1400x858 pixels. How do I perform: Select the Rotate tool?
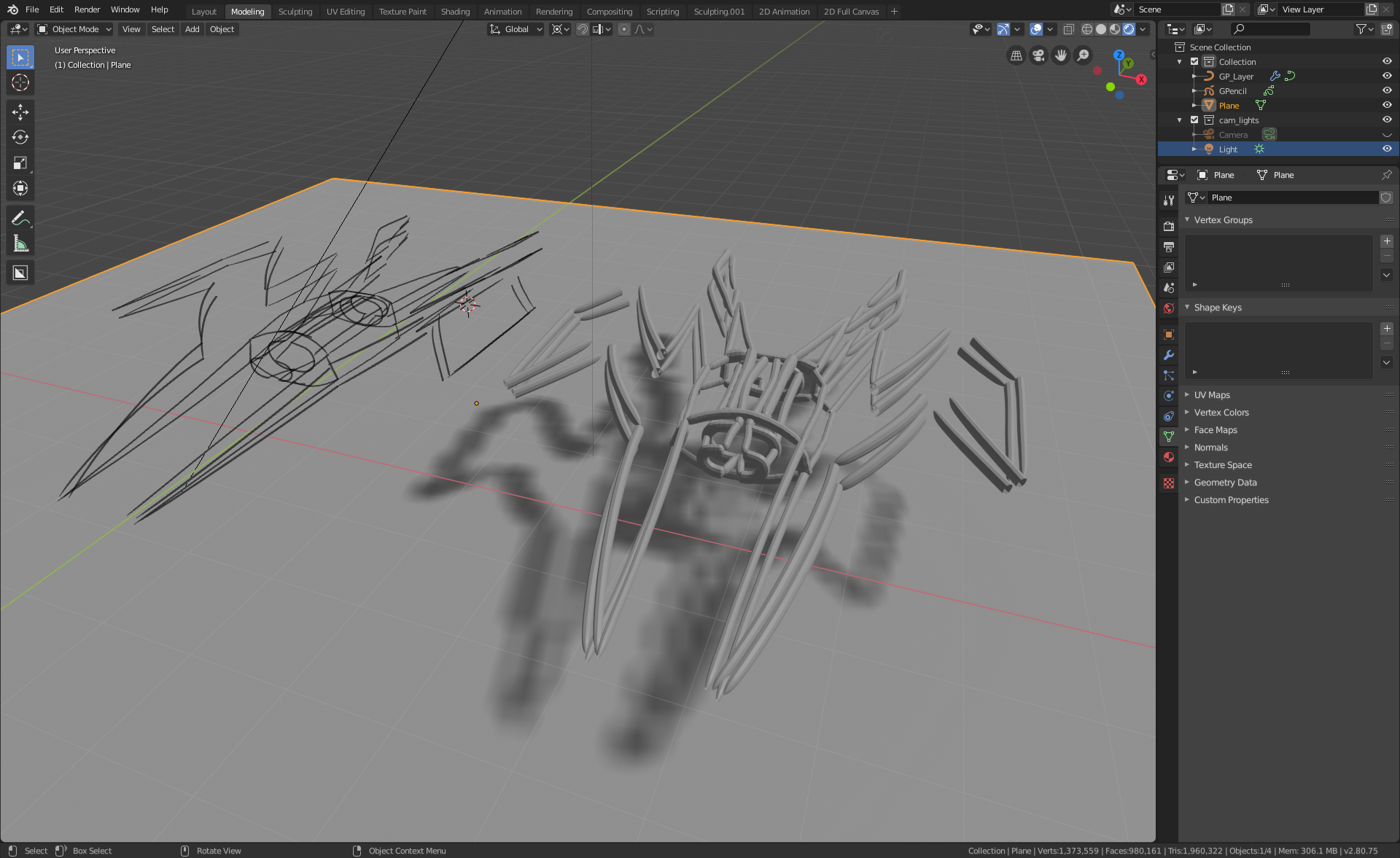tap(20, 137)
